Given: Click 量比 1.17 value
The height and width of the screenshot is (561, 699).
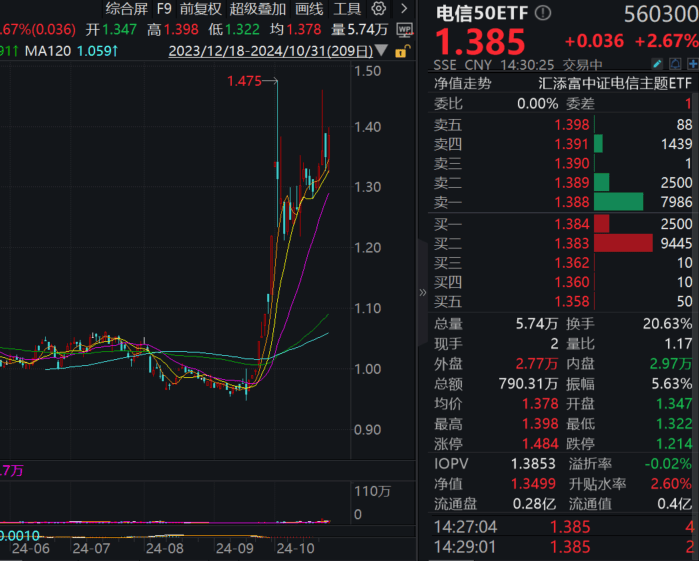Looking at the screenshot, I should click(x=678, y=344).
